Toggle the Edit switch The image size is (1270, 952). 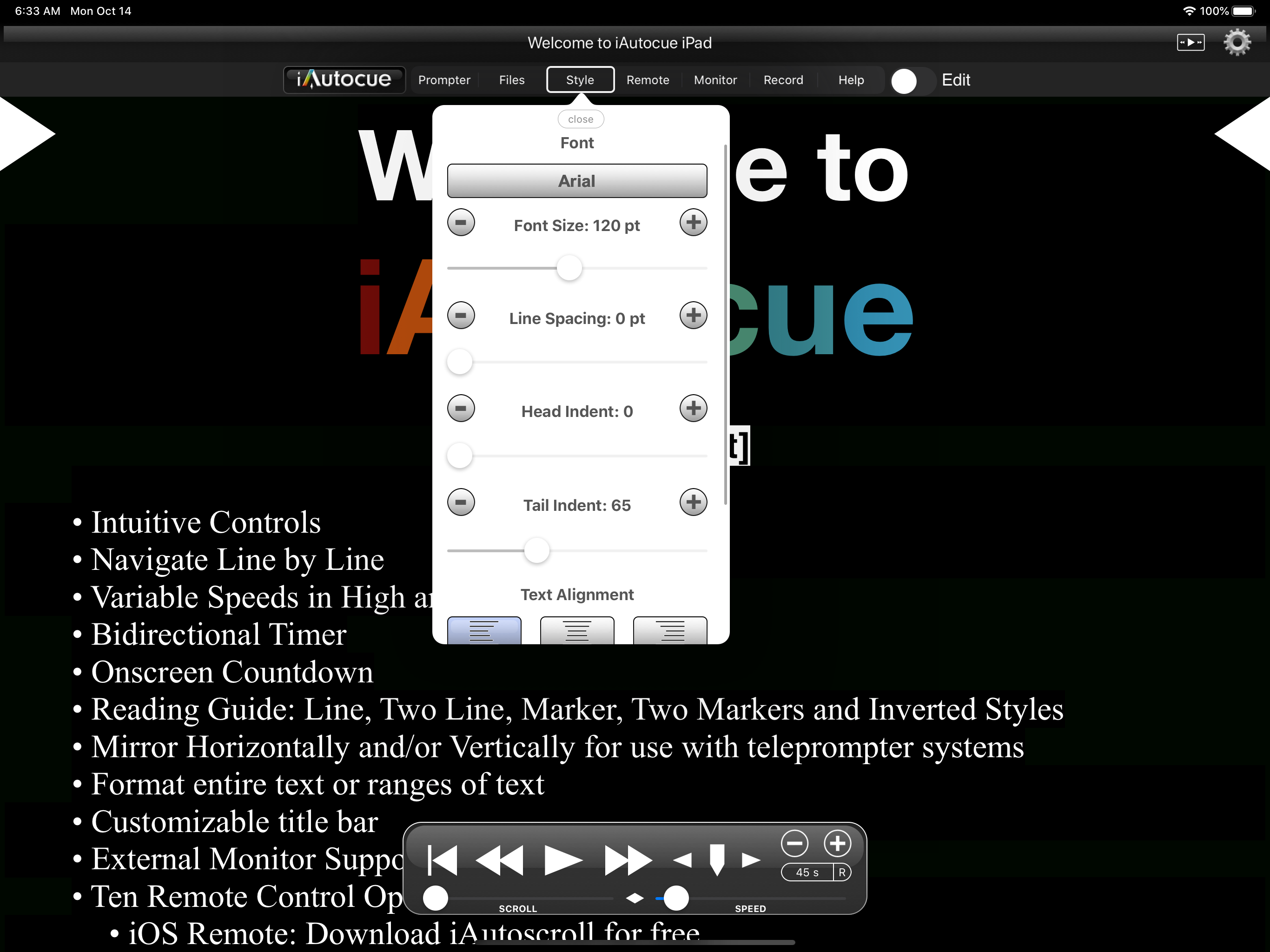click(913, 80)
